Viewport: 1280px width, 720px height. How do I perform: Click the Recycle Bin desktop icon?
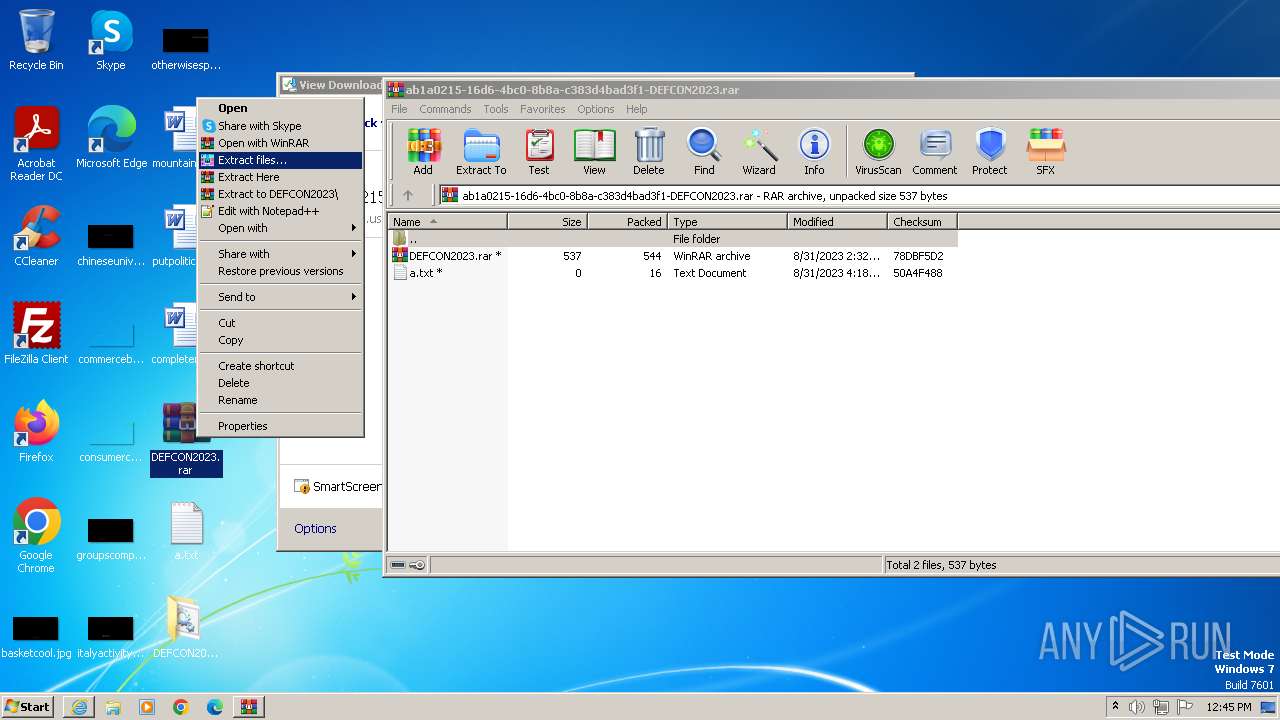tap(36, 40)
